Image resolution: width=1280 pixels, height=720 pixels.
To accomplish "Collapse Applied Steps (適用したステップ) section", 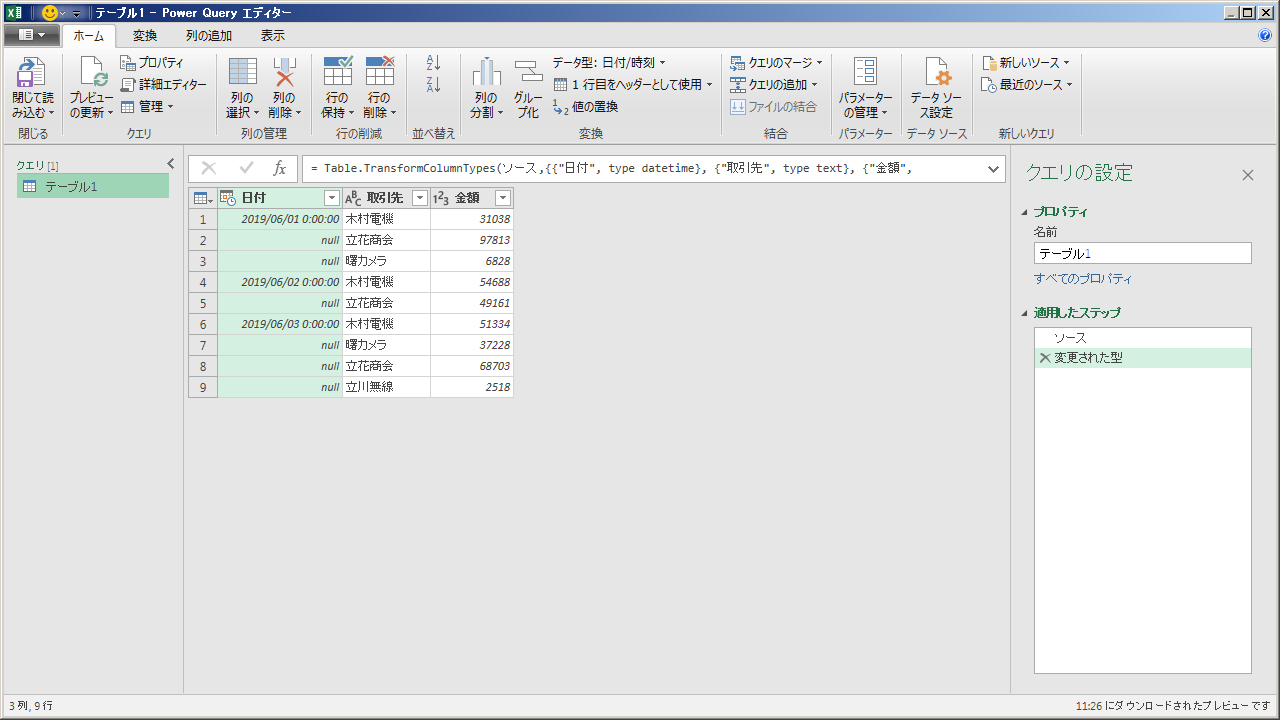I will pyautogui.click(x=1024, y=313).
